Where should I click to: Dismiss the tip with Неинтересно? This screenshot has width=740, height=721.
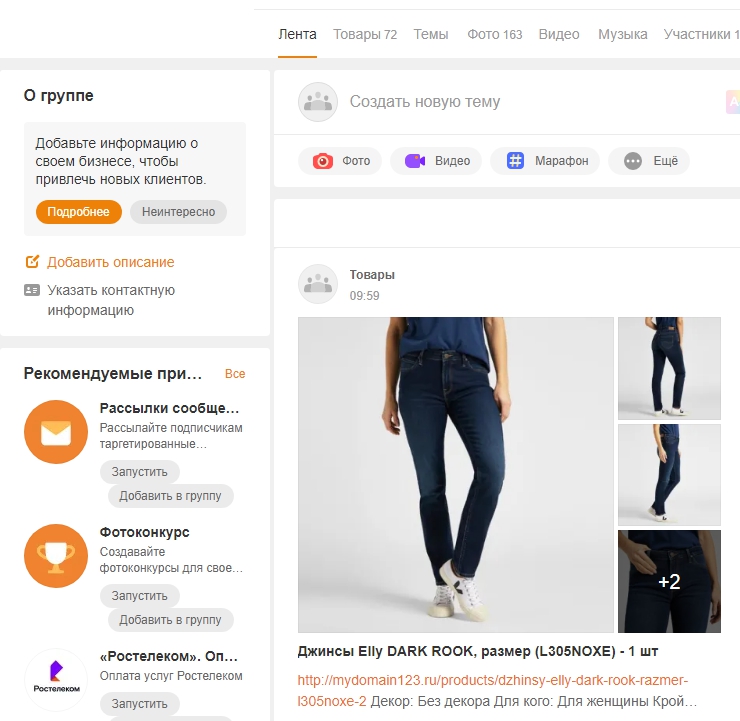(179, 212)
